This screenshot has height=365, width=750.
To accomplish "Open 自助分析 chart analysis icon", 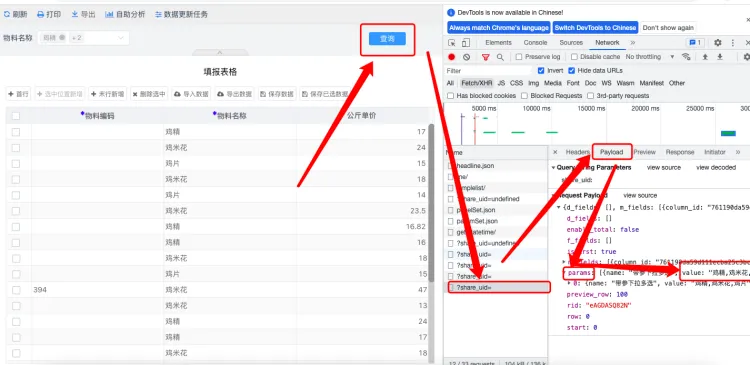I will coord(109,14).
